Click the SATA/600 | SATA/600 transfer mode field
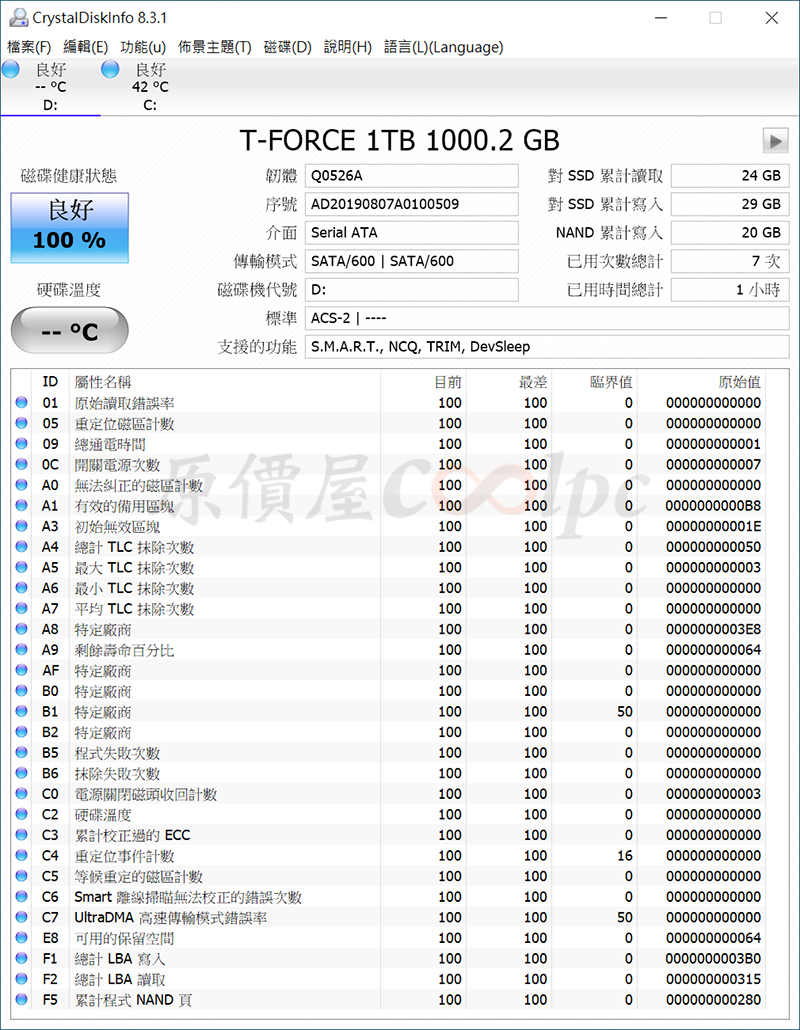The height and width of the screenshot is (1030, 800). click(411, 261)
